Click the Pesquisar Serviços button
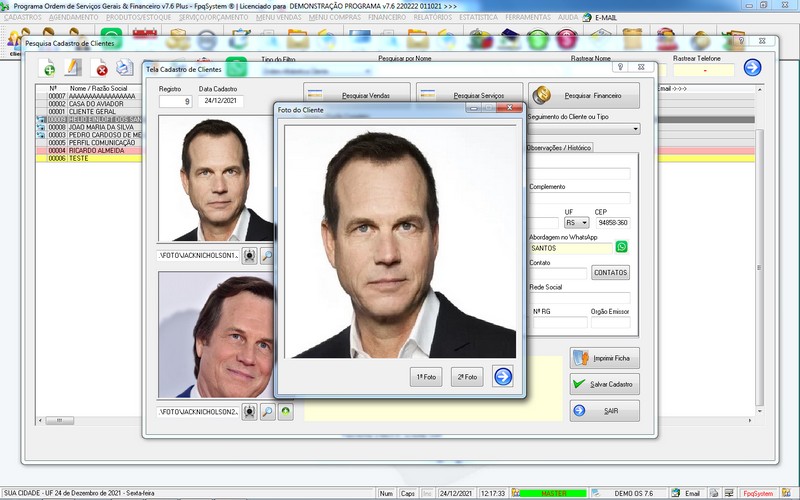800x500 pixels. 469,95
